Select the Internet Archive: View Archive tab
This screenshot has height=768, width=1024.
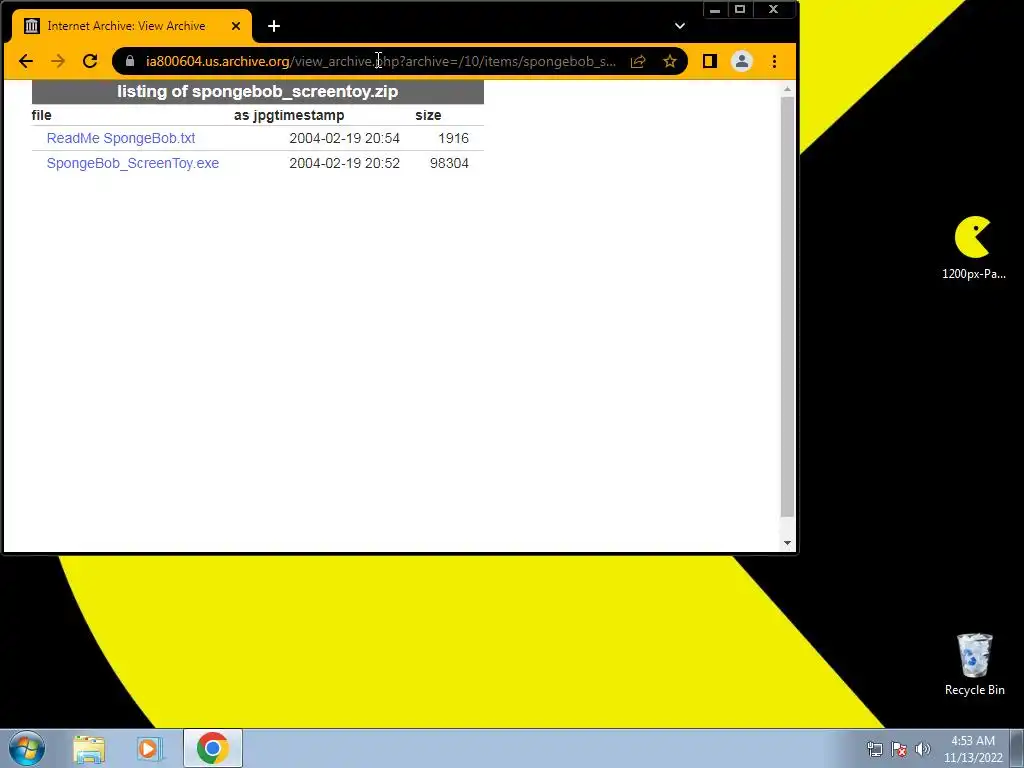[x=132, y=26]
